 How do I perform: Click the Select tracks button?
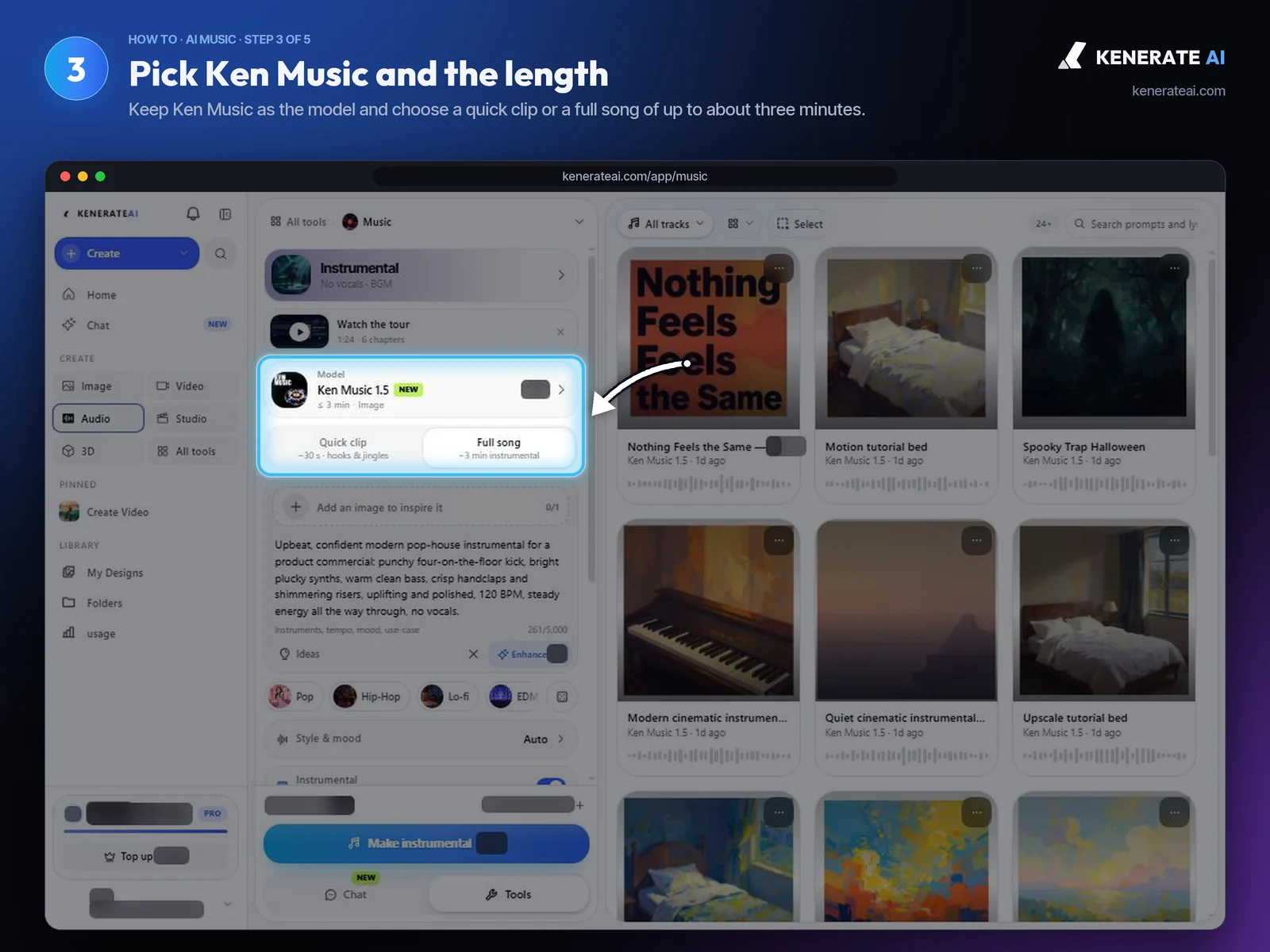799,224
